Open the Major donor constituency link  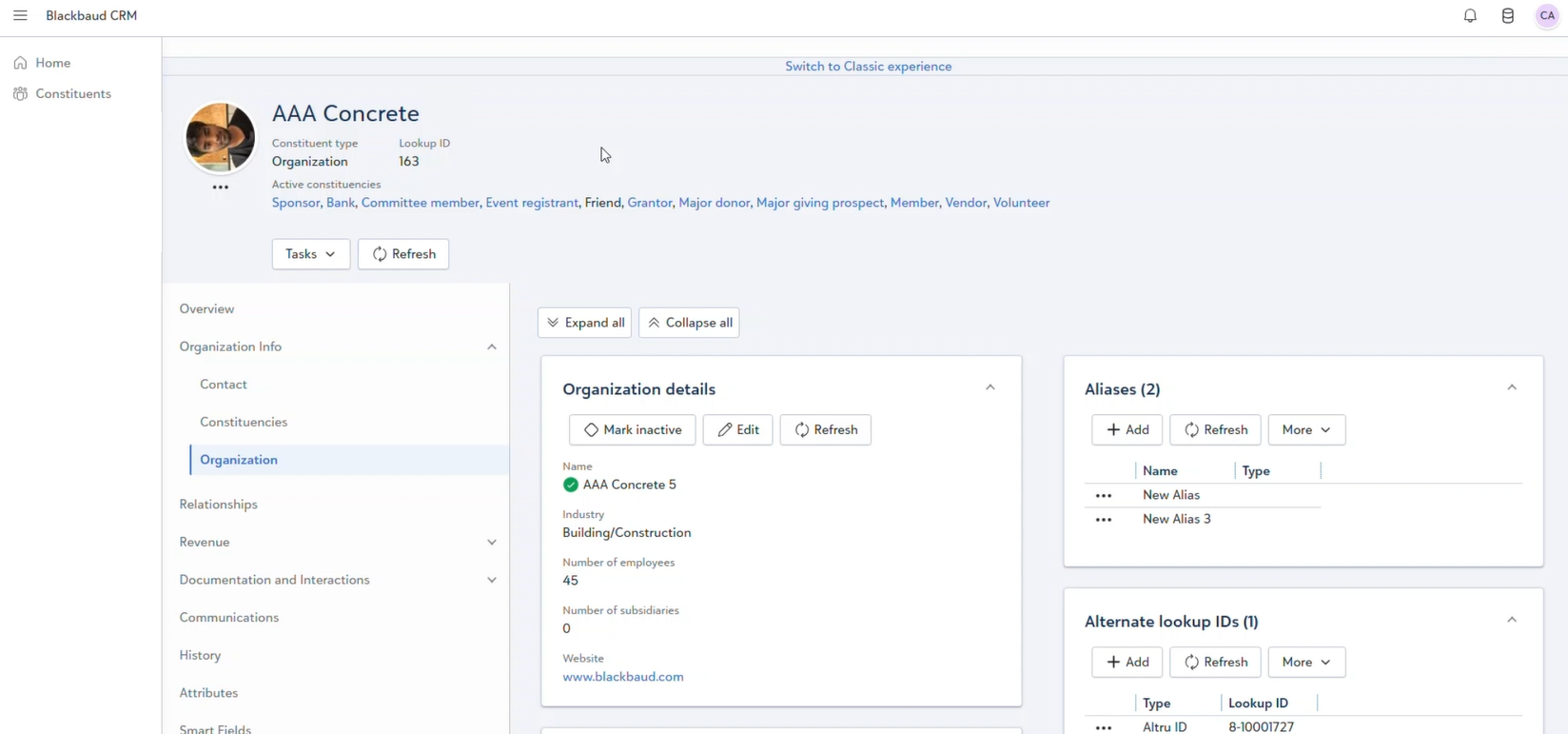coord(714,203)
